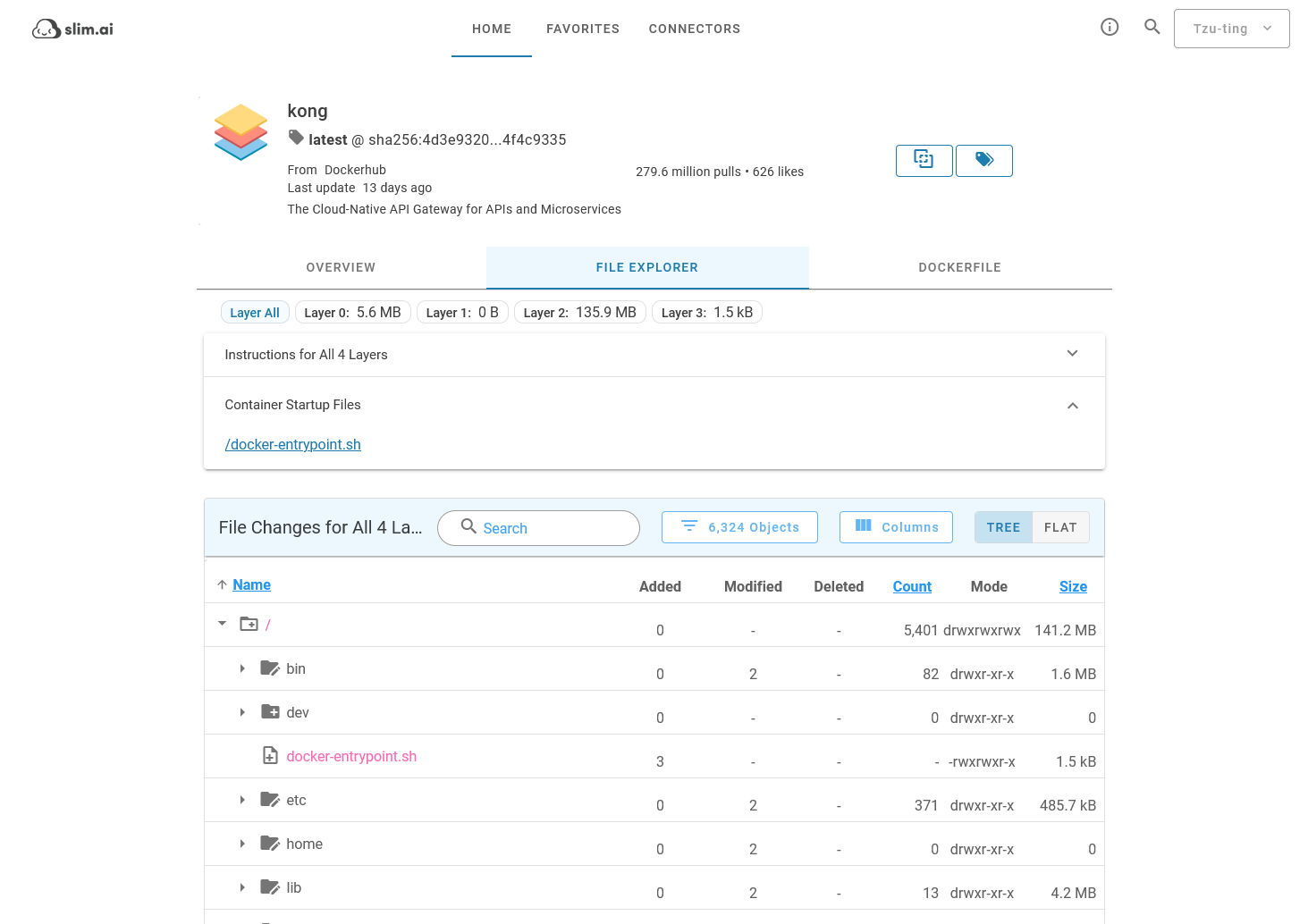Expand the dev folder
1308x924 pixels.
pyautogui.click(x=242, y=712)
